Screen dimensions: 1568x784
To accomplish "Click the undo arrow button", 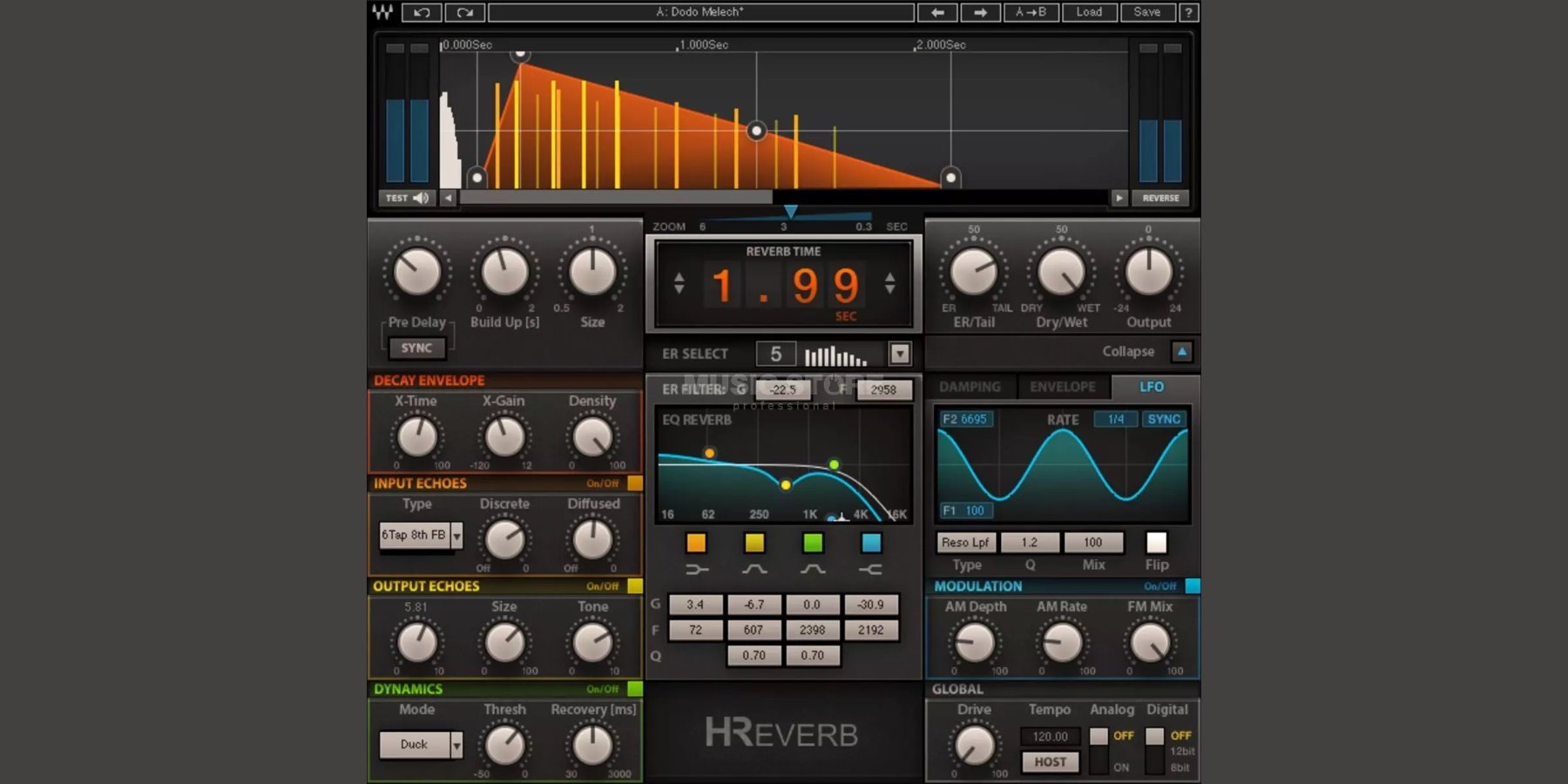I will (422, 12).
